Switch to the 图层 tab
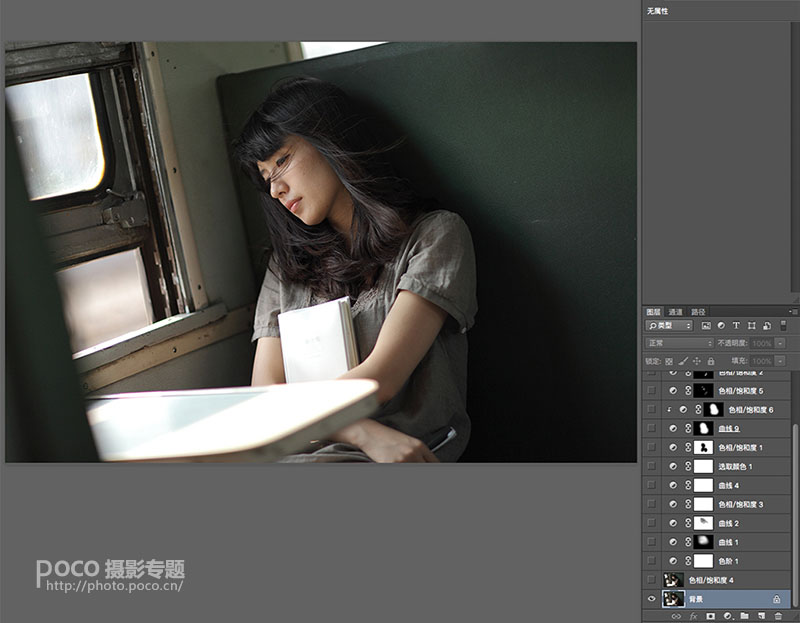The image size is (800, 623). coord(654,312)
